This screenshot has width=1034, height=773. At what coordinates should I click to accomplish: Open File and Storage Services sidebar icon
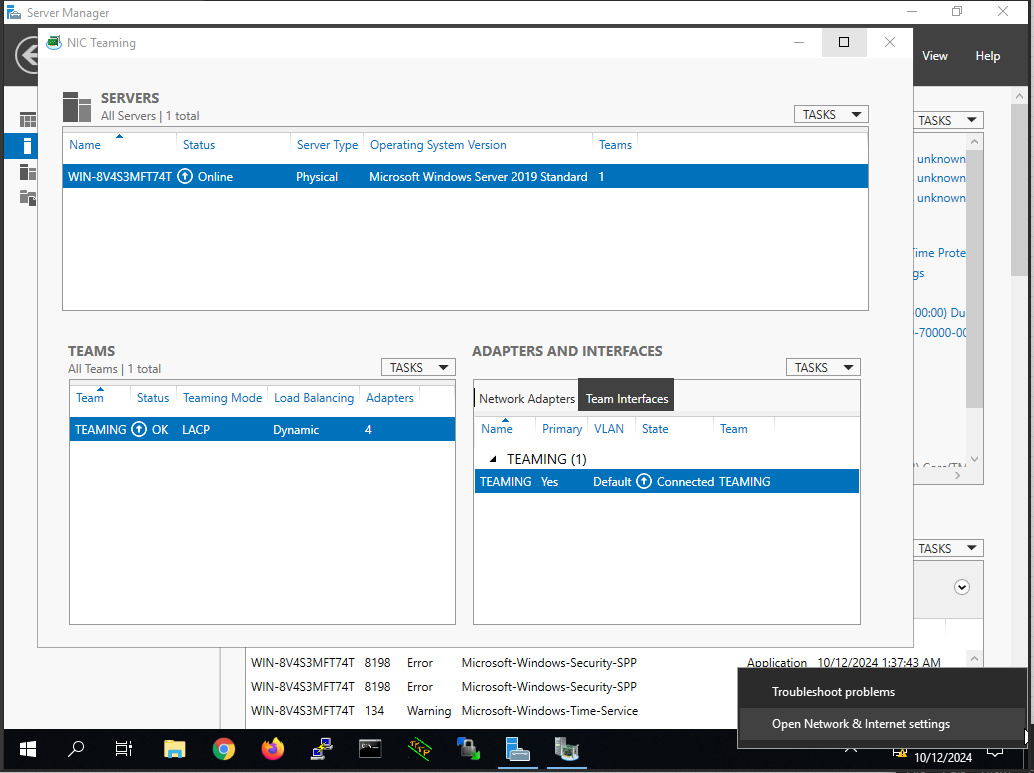[27, 197]
